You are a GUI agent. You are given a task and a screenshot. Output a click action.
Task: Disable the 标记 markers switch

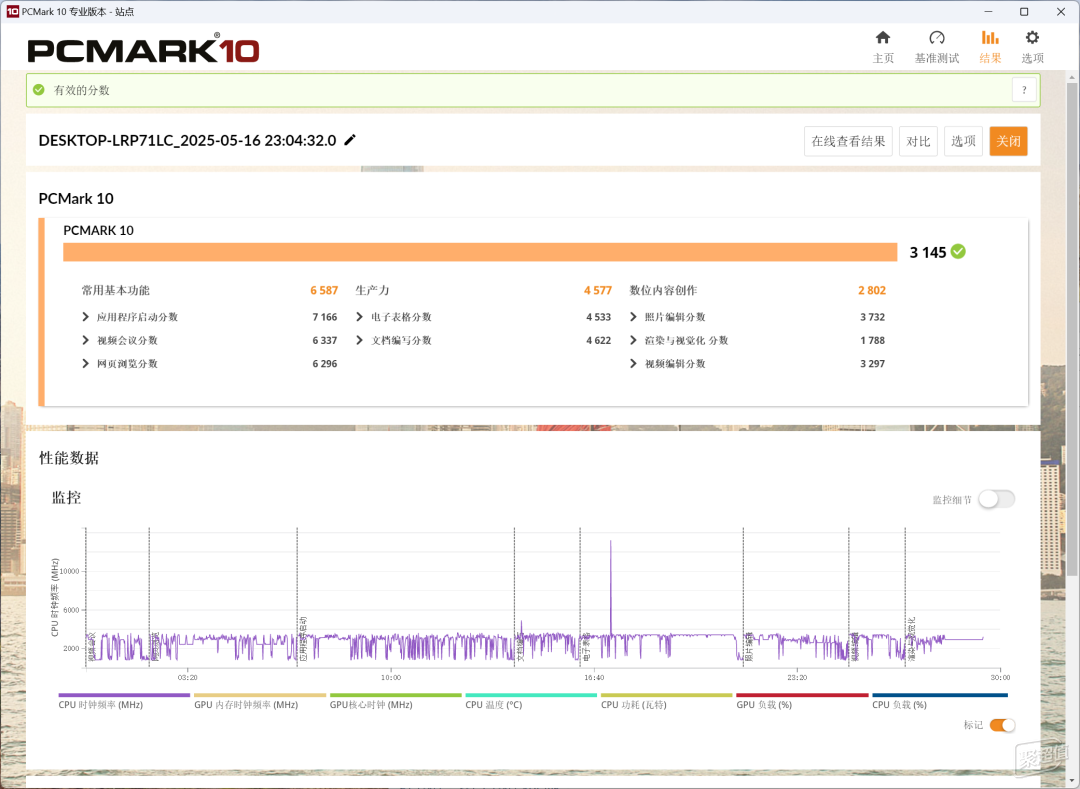tap(1002, 725)
